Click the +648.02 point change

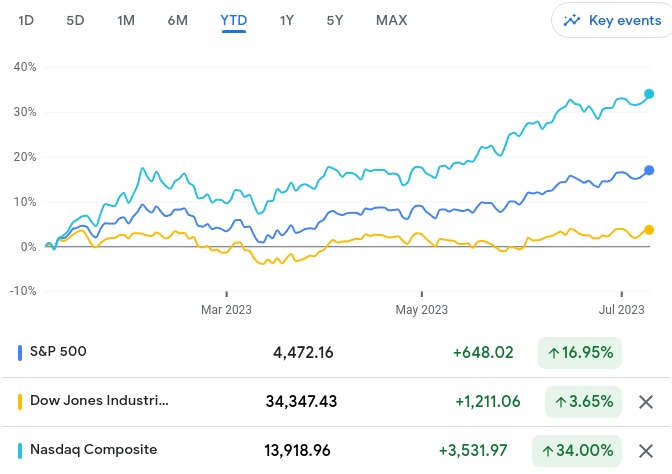coord(483,353)
